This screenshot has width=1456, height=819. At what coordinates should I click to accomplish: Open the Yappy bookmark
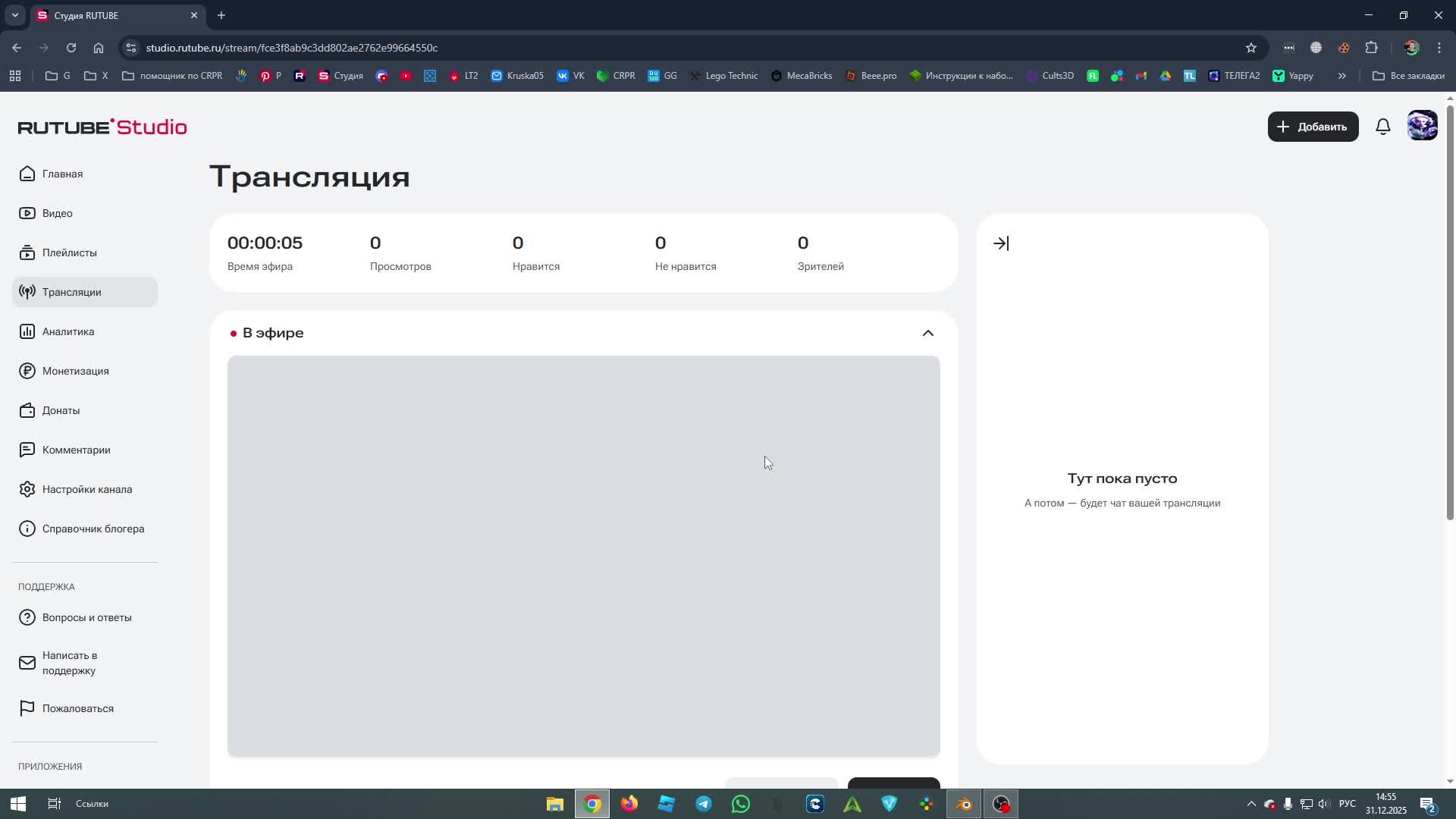[1293, 76]
